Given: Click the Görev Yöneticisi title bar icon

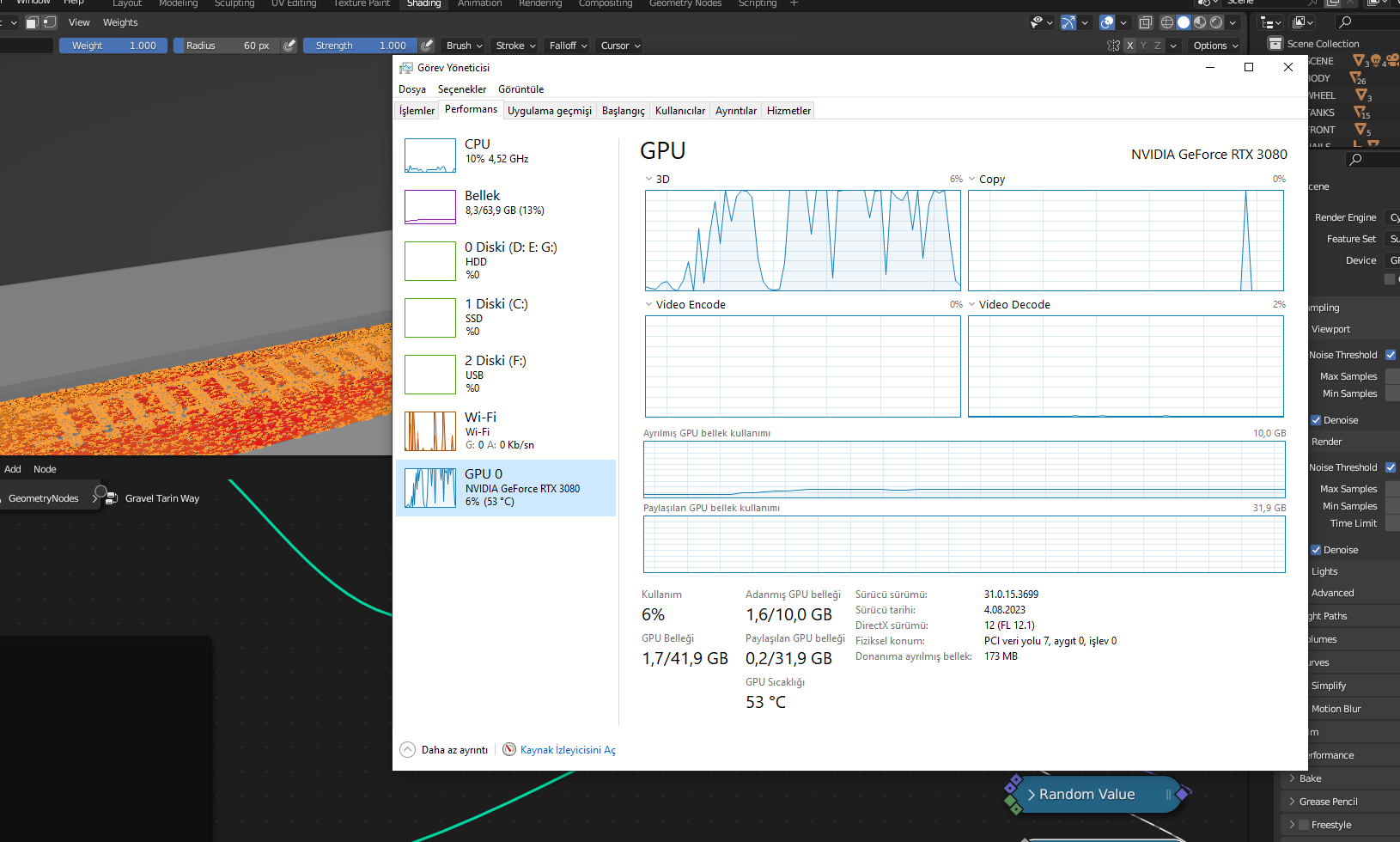Looking at the screenshot, I should (x=406, y=68).
